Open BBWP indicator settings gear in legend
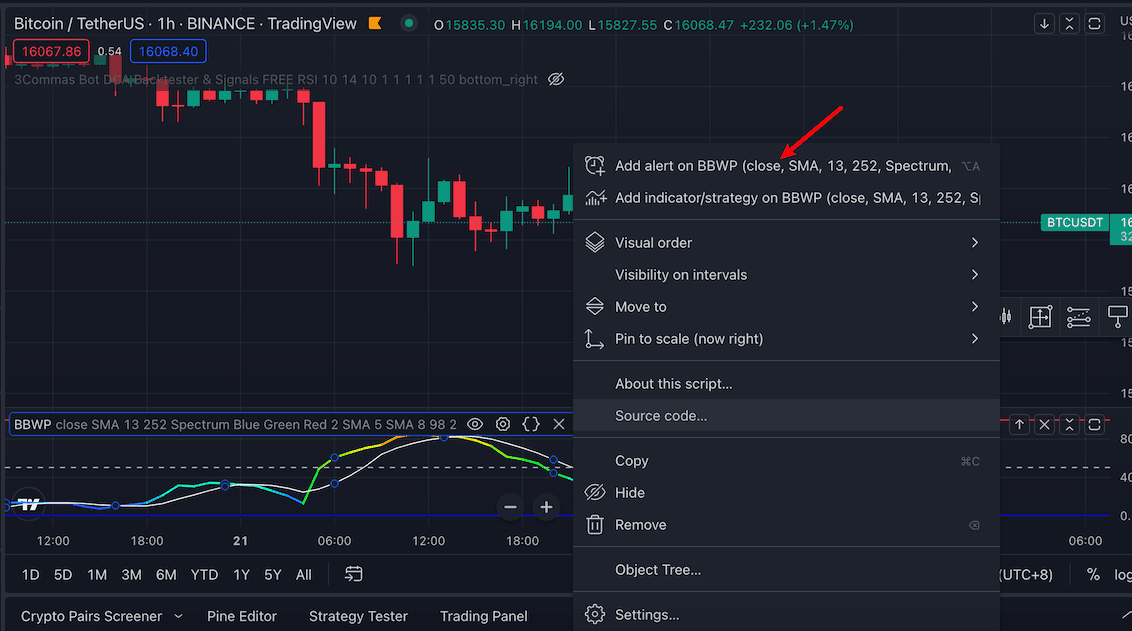 (503, 424)
